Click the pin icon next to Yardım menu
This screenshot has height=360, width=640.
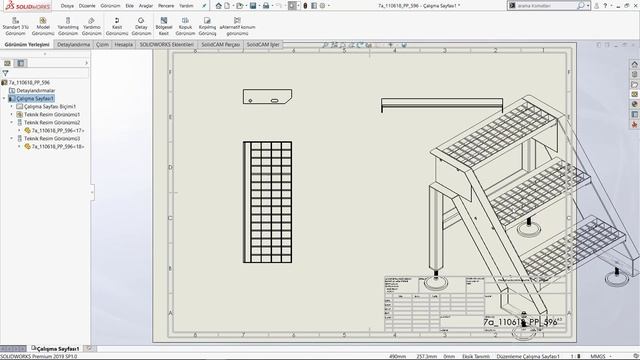point(204,6)
